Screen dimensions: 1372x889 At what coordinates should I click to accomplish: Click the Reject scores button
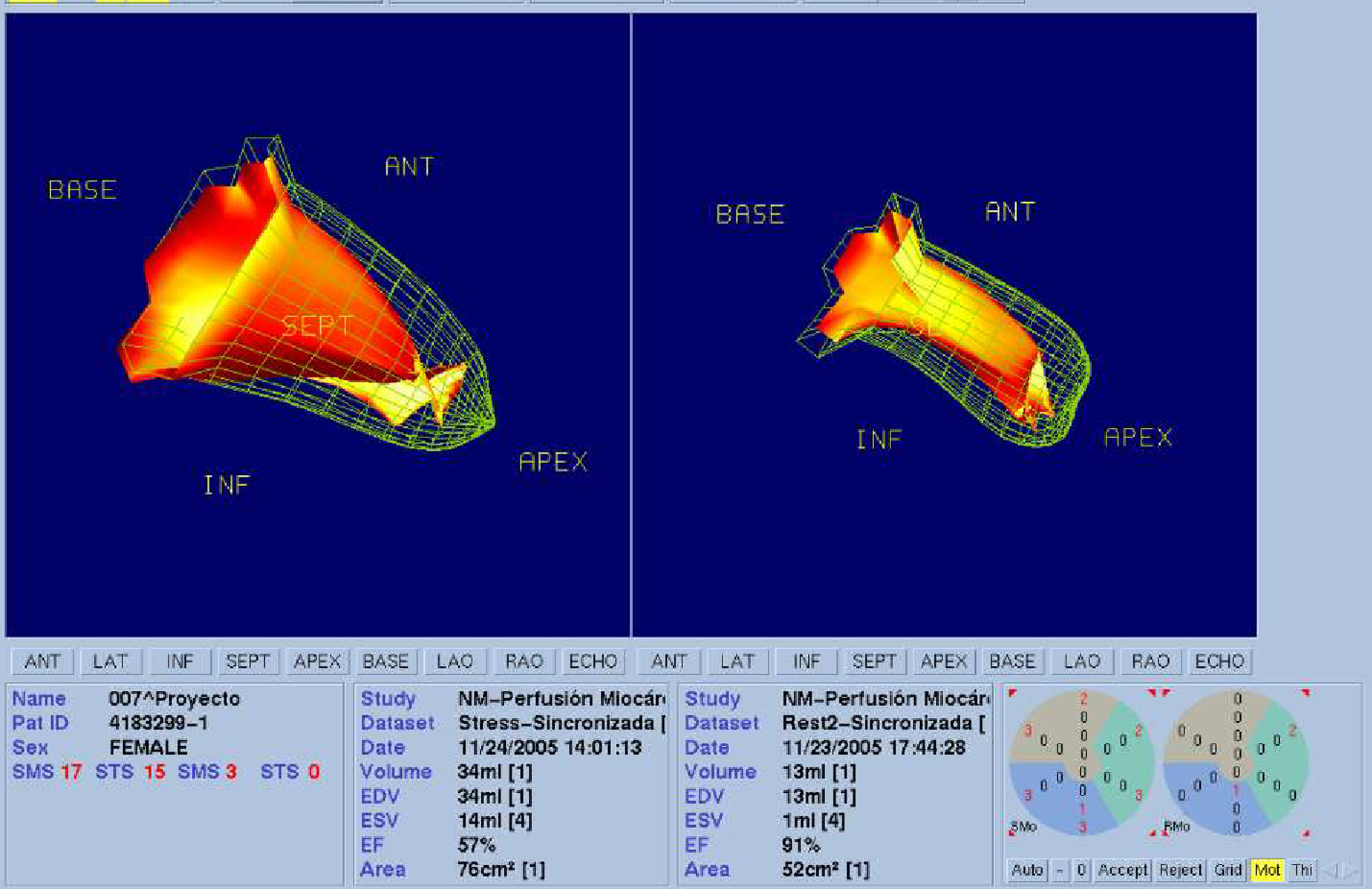(x=1180, y=870)
